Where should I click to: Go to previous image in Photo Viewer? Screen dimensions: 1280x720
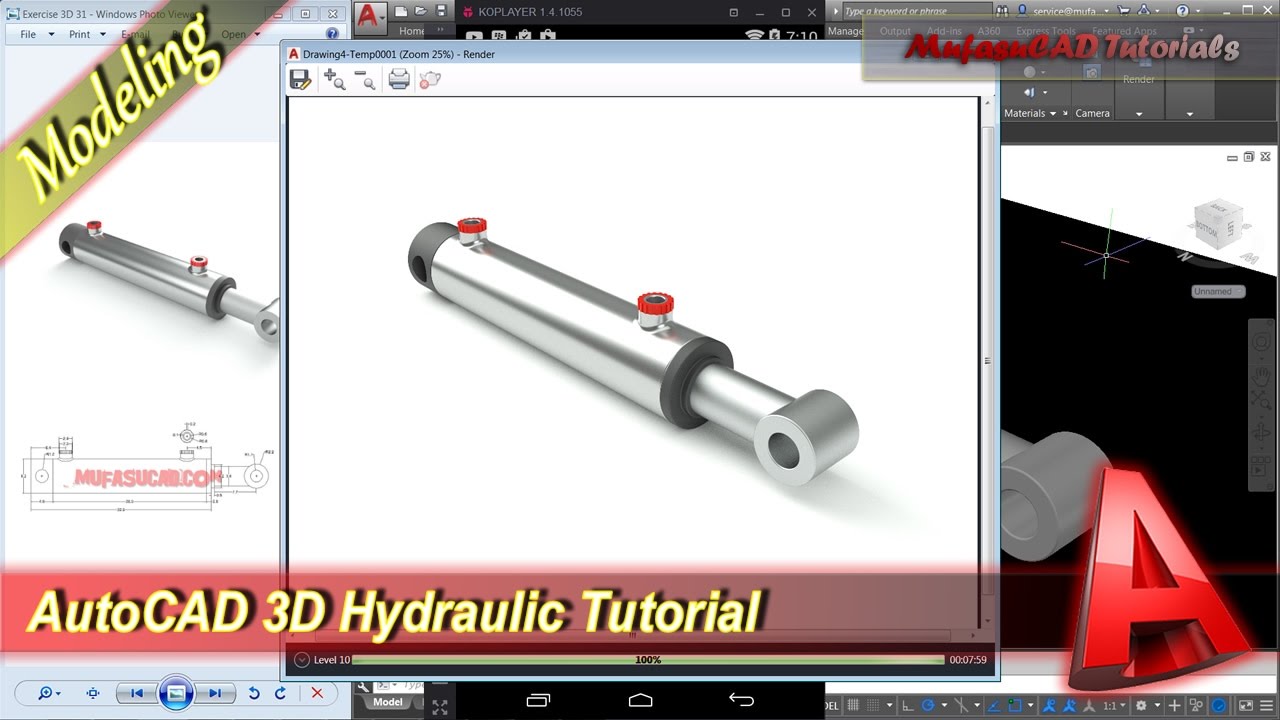tap(136, 693)
